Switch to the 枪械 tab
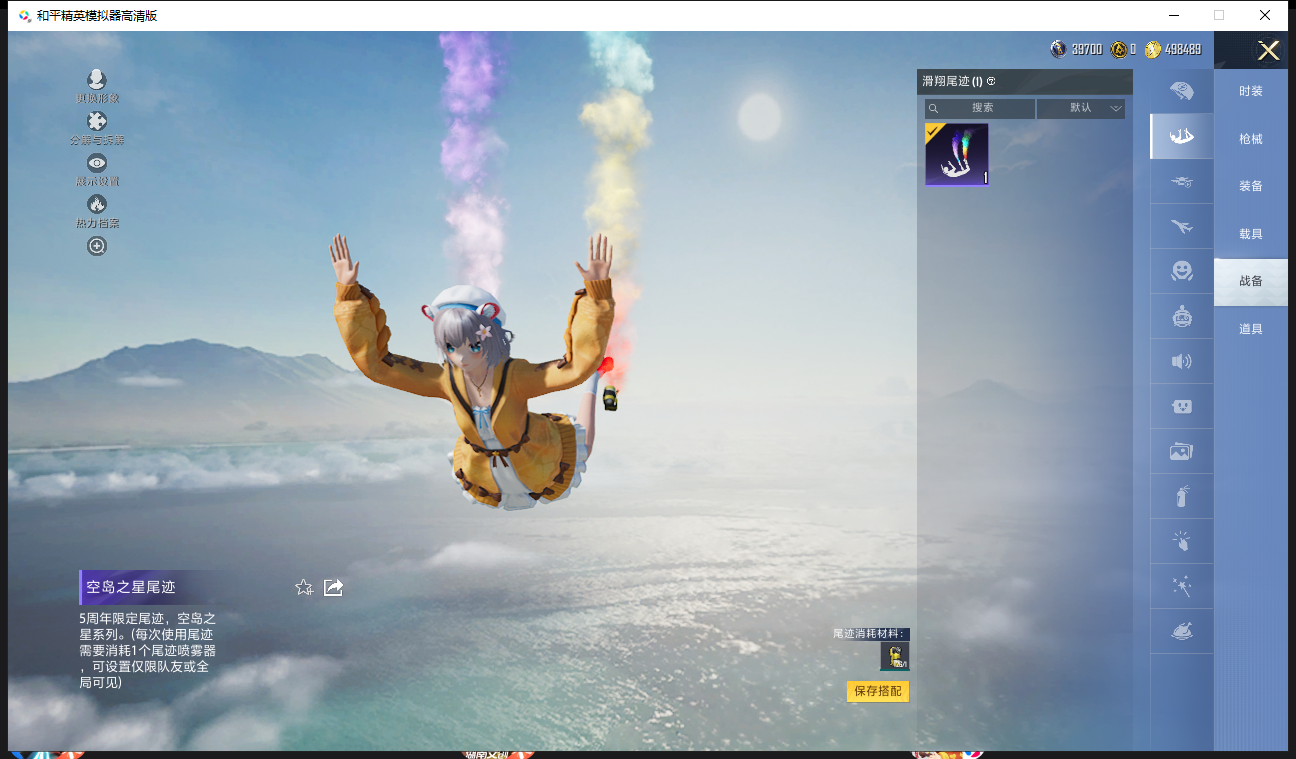1296x759 pixels. 1251,139
